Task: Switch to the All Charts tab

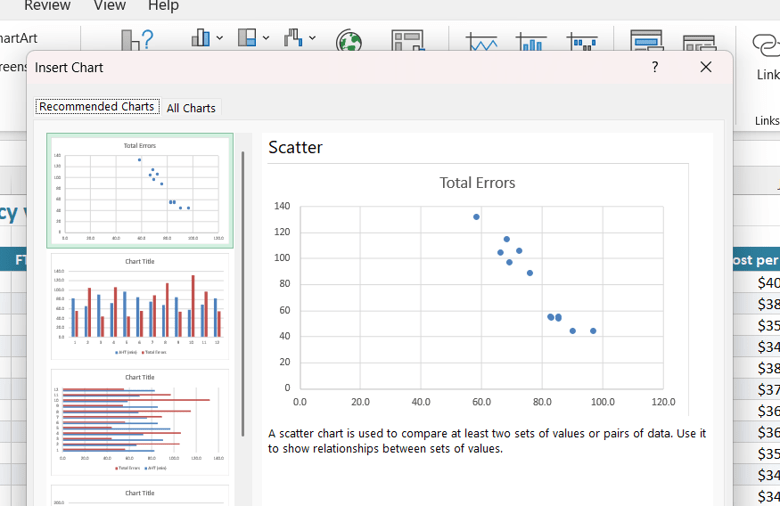Action: tap(191, 108)
